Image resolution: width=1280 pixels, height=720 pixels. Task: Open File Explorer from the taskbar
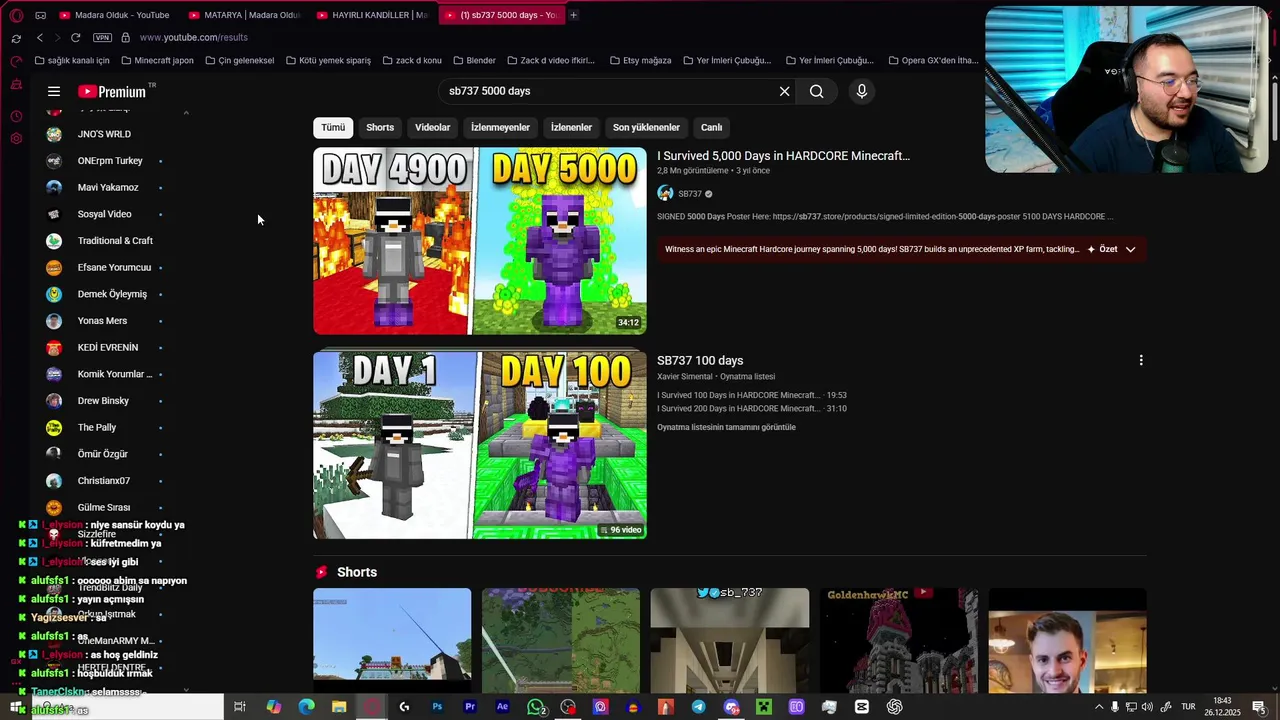coord(339,707)
